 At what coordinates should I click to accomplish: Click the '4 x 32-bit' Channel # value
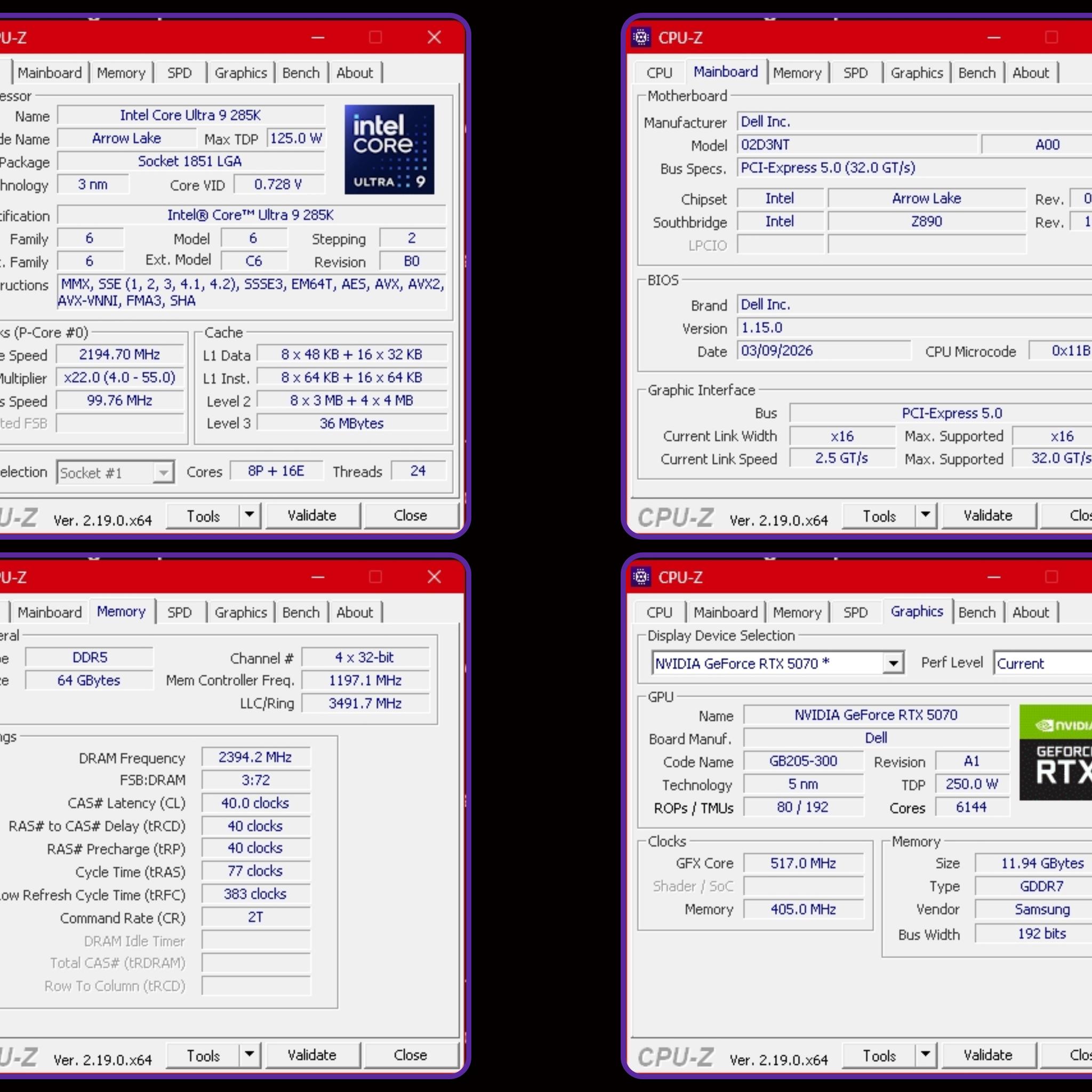coord(365,658)
